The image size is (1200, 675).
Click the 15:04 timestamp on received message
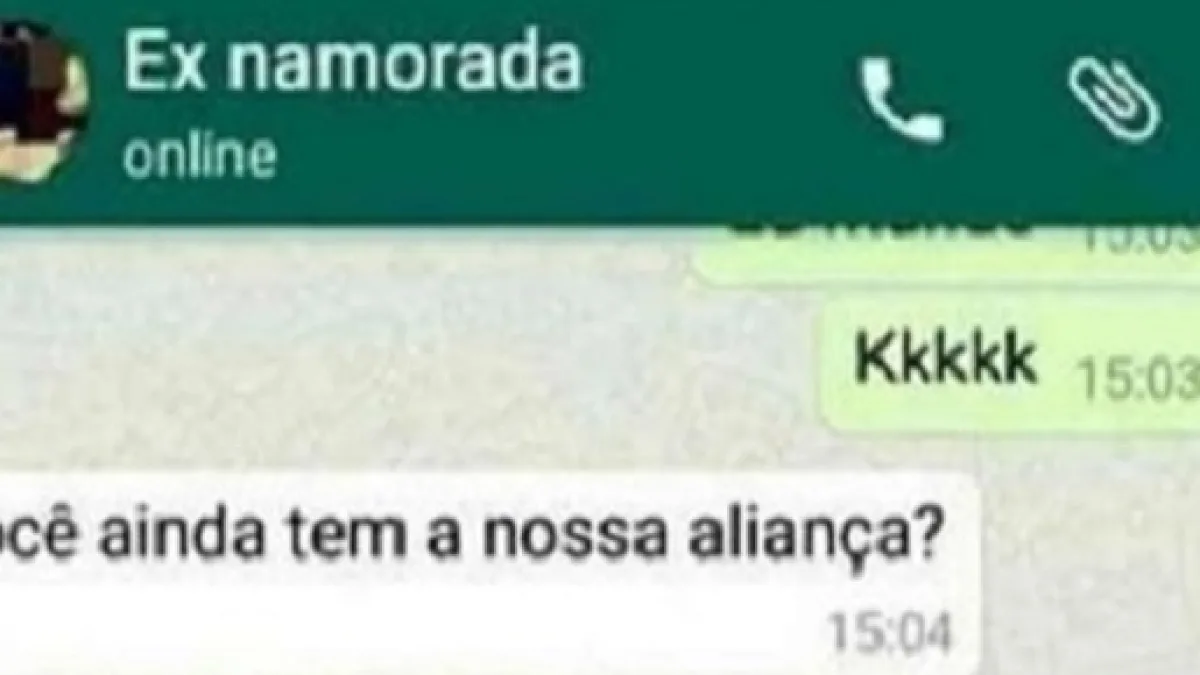[x=890, y=633]
